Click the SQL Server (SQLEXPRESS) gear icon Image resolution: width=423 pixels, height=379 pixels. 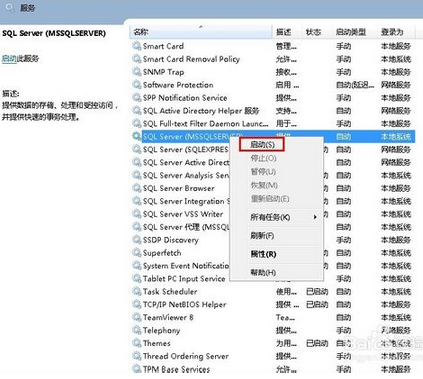pos(137,149)
